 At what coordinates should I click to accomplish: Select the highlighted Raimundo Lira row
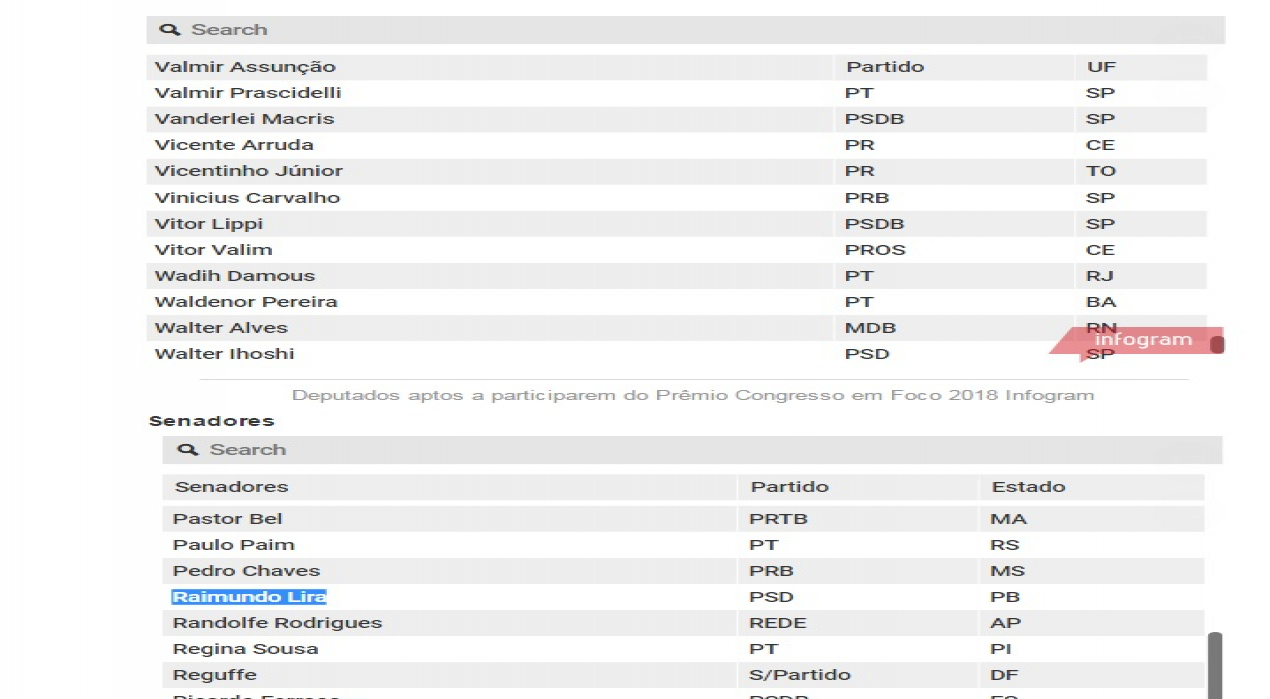(x=249, y=597)
